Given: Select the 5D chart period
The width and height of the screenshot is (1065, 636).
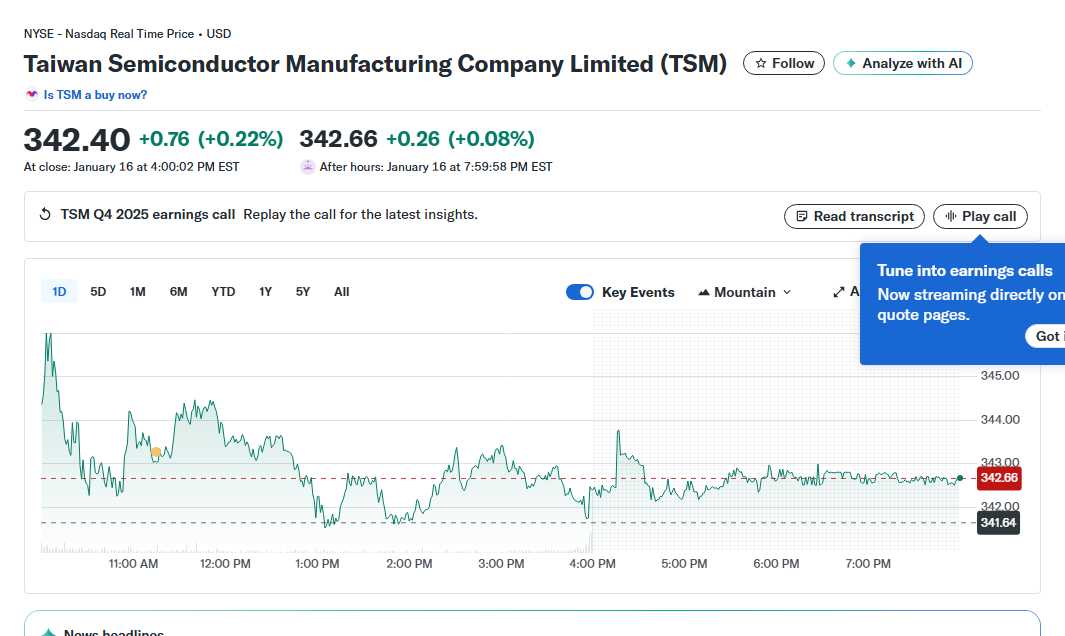Looking at the screenshot, I should pos(98,291).
